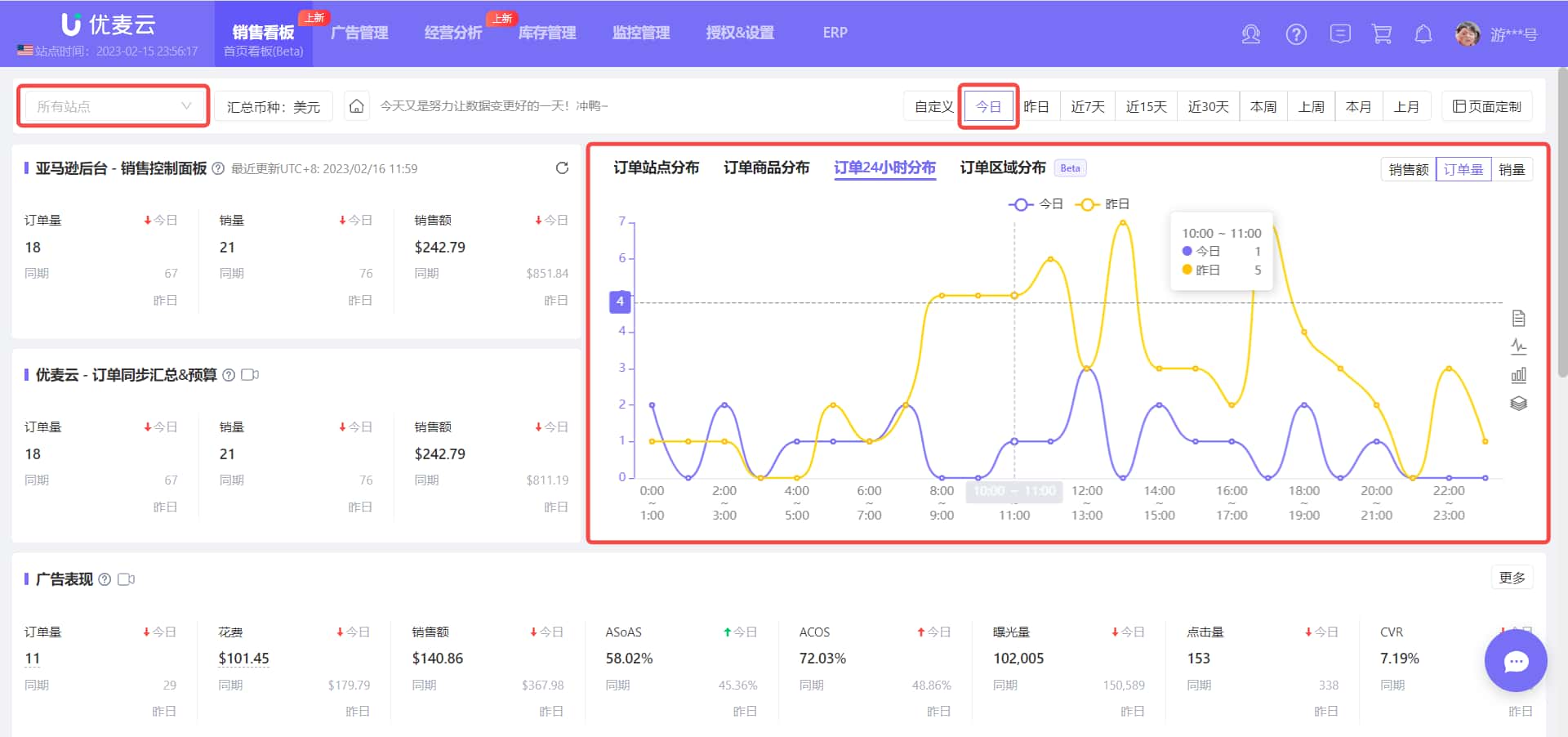Screen dimensions: 1568x737
Task: Switch chart to line chart icon
Action: point(1518,346)
